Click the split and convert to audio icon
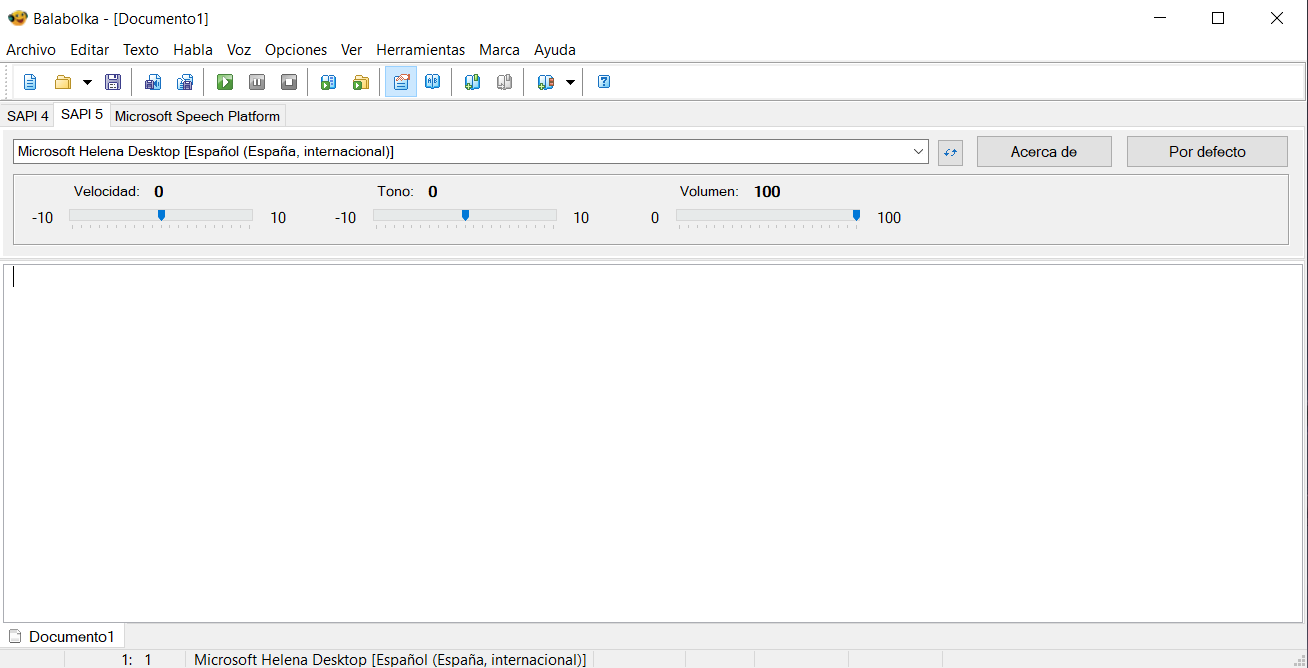Image resolution: width=1308 pixels, height=668 pixels. coord(185,82)
